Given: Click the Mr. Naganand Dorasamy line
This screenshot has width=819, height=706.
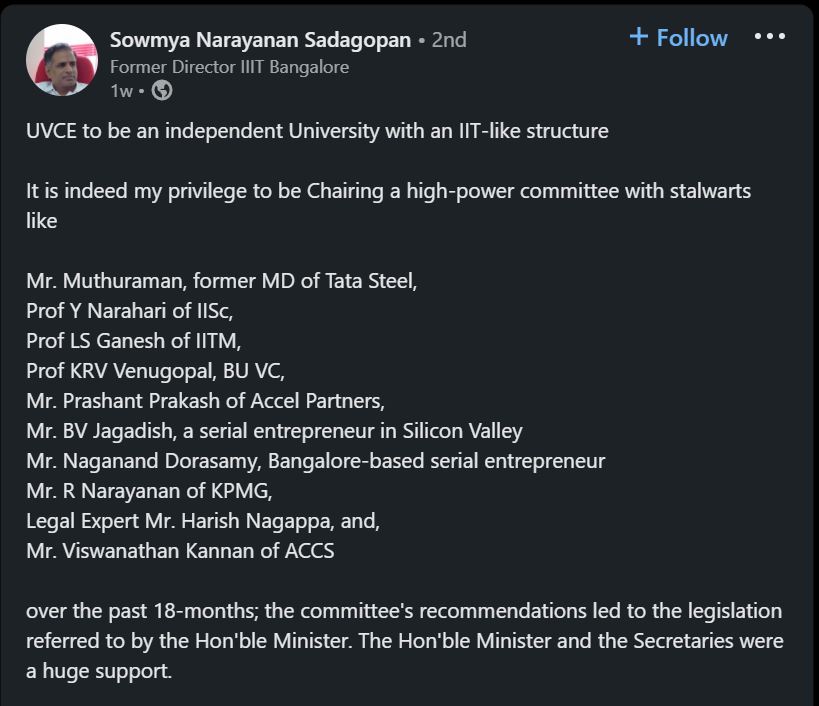Looking at the screenshot, I should click(x=315, y=461).
